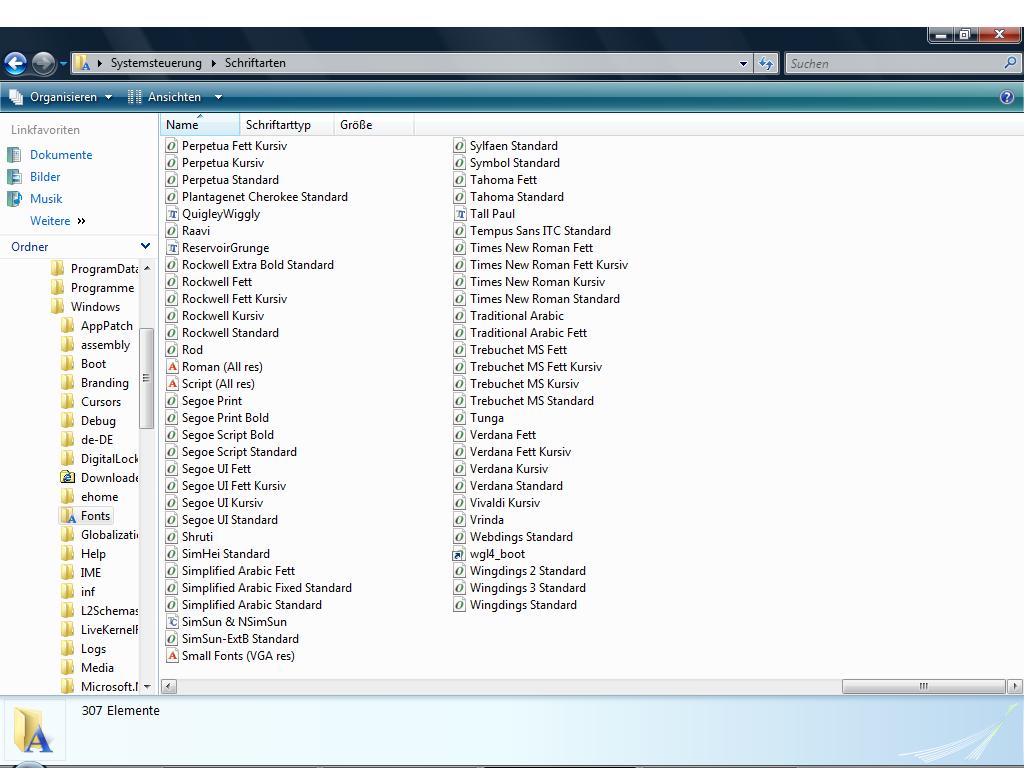
Task: Sort by the Name column header
Action: (200, 125)
